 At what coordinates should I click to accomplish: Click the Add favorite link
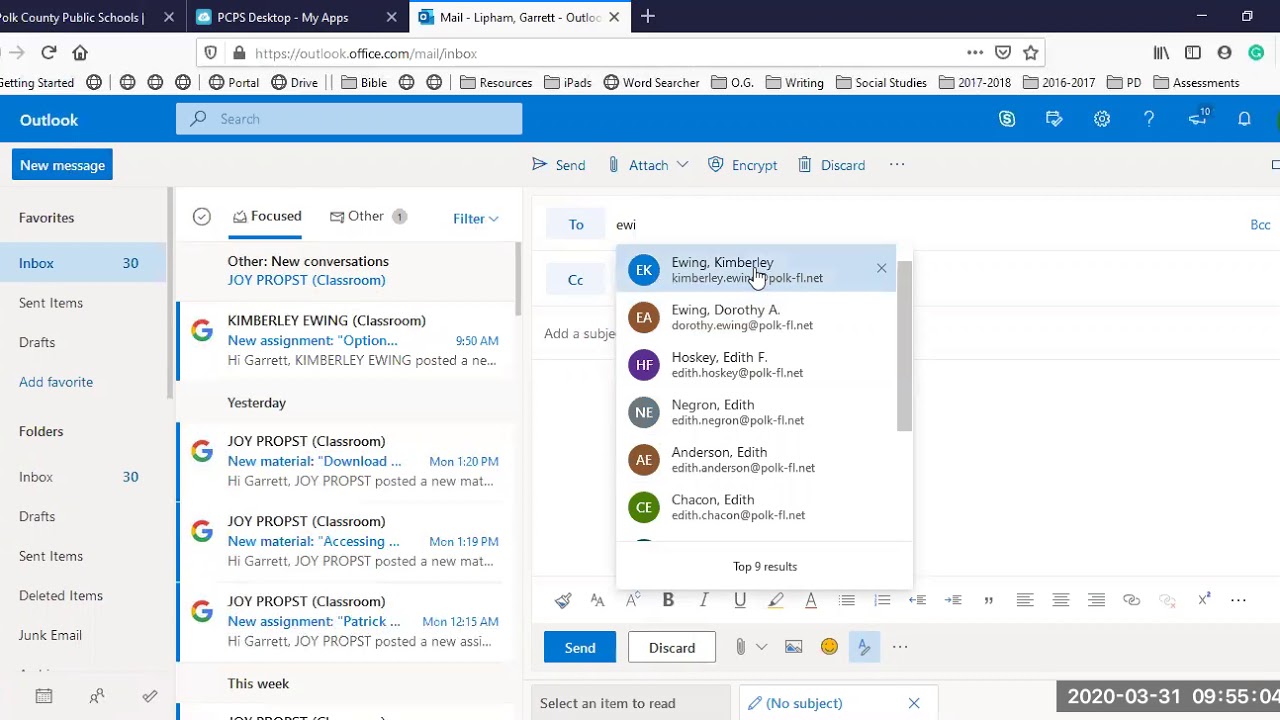click(x=56, y=382)
